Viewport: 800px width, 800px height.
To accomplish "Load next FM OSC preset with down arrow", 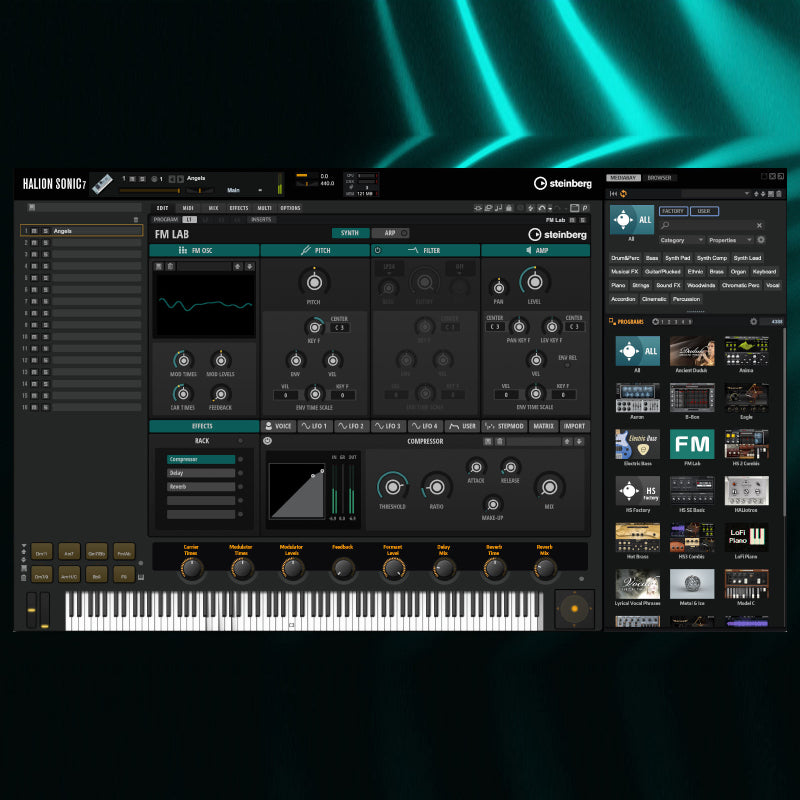I will point(249,266).
